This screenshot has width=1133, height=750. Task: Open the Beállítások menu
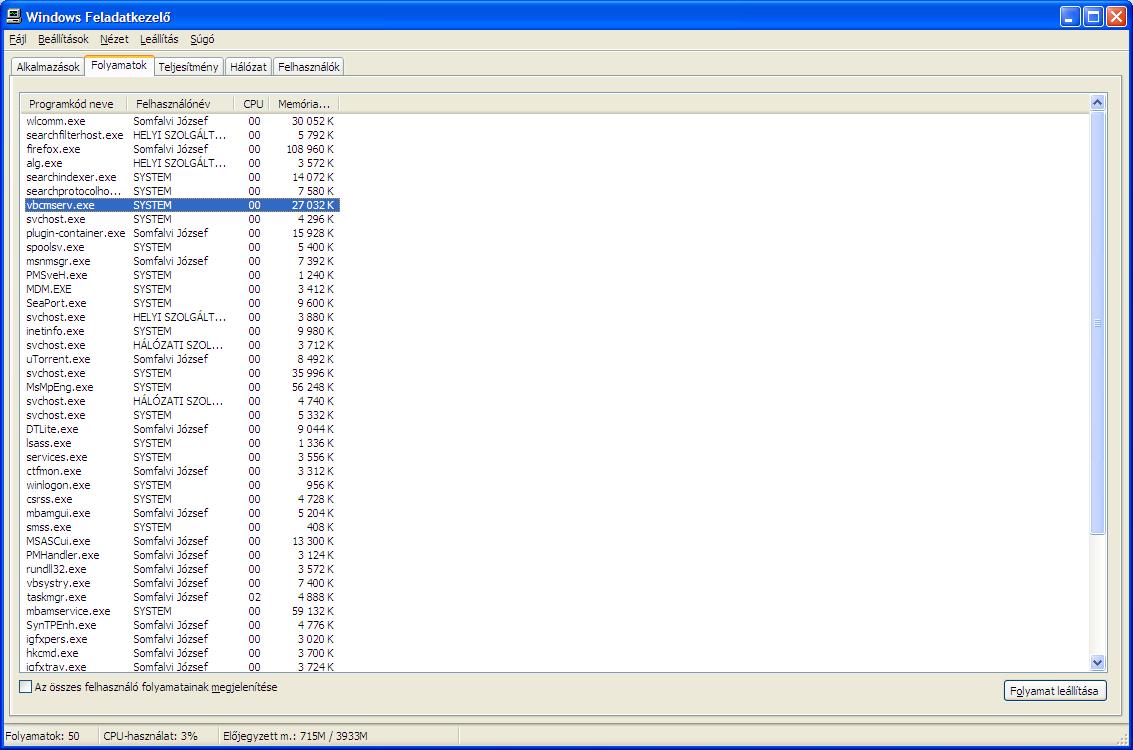[x=63, y=39]
